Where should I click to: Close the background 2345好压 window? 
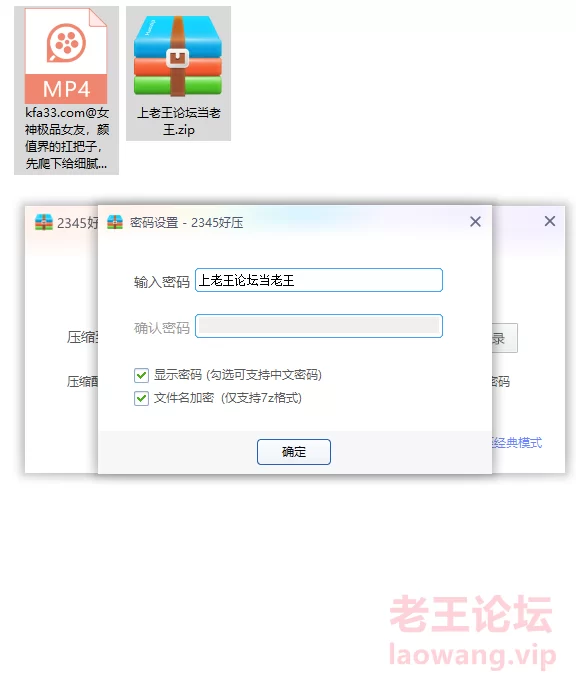pos(550,221)
